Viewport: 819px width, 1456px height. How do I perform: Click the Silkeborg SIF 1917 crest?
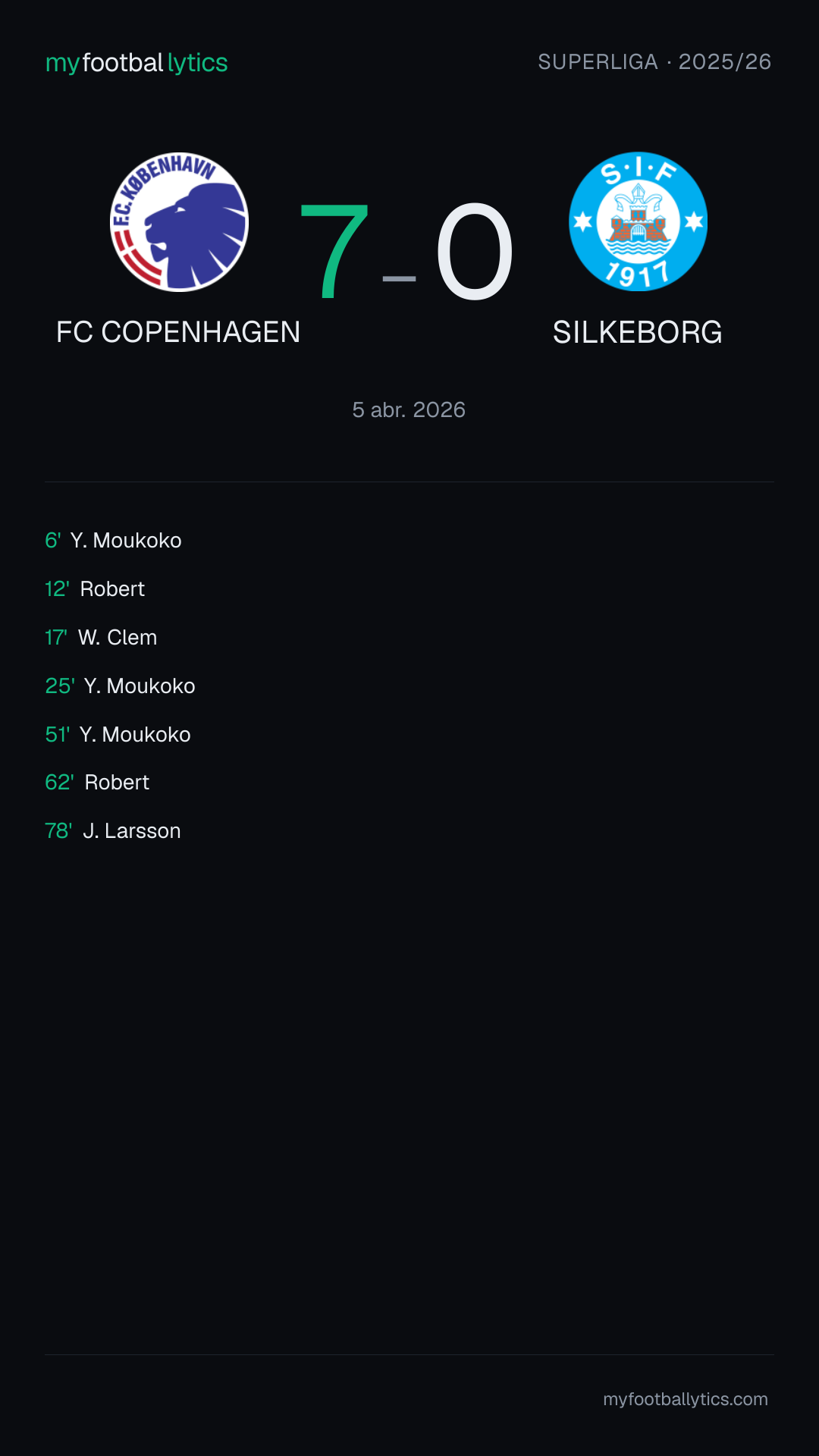pos(638,221)
